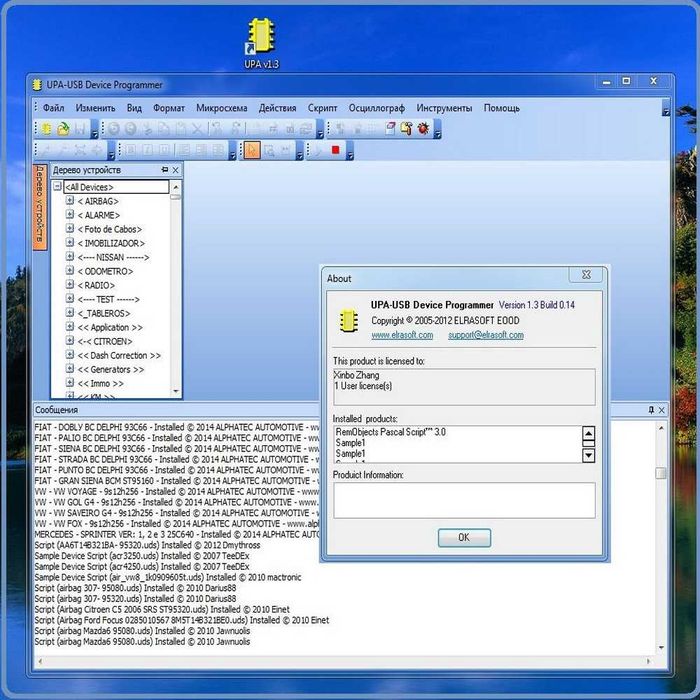Click the document properties toolbar icon
The width and height of the screenshot is (700, 700).
click(406, 129)
